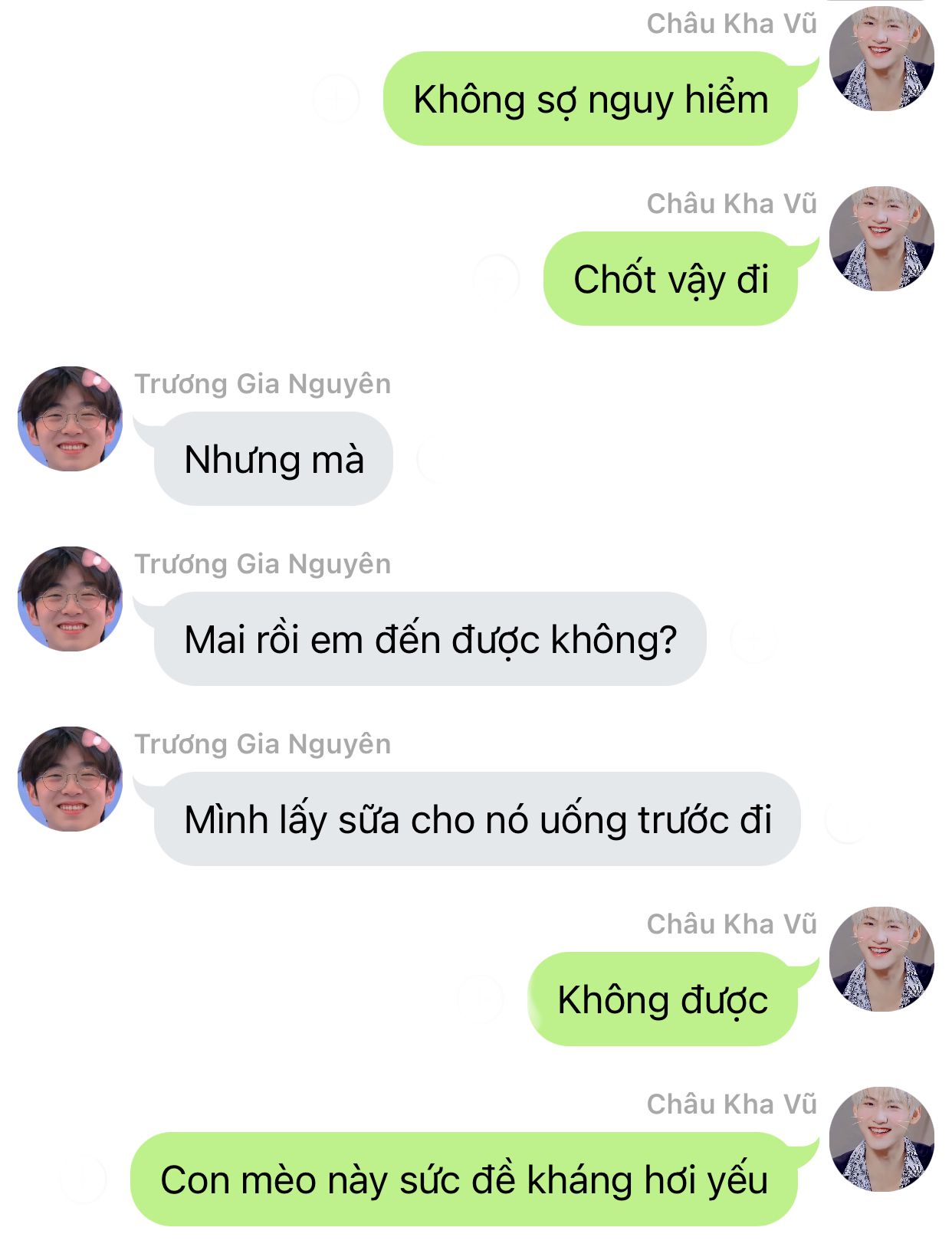
Task: Open the profile picture next to "Nhưng mà"
Action: 71,418
